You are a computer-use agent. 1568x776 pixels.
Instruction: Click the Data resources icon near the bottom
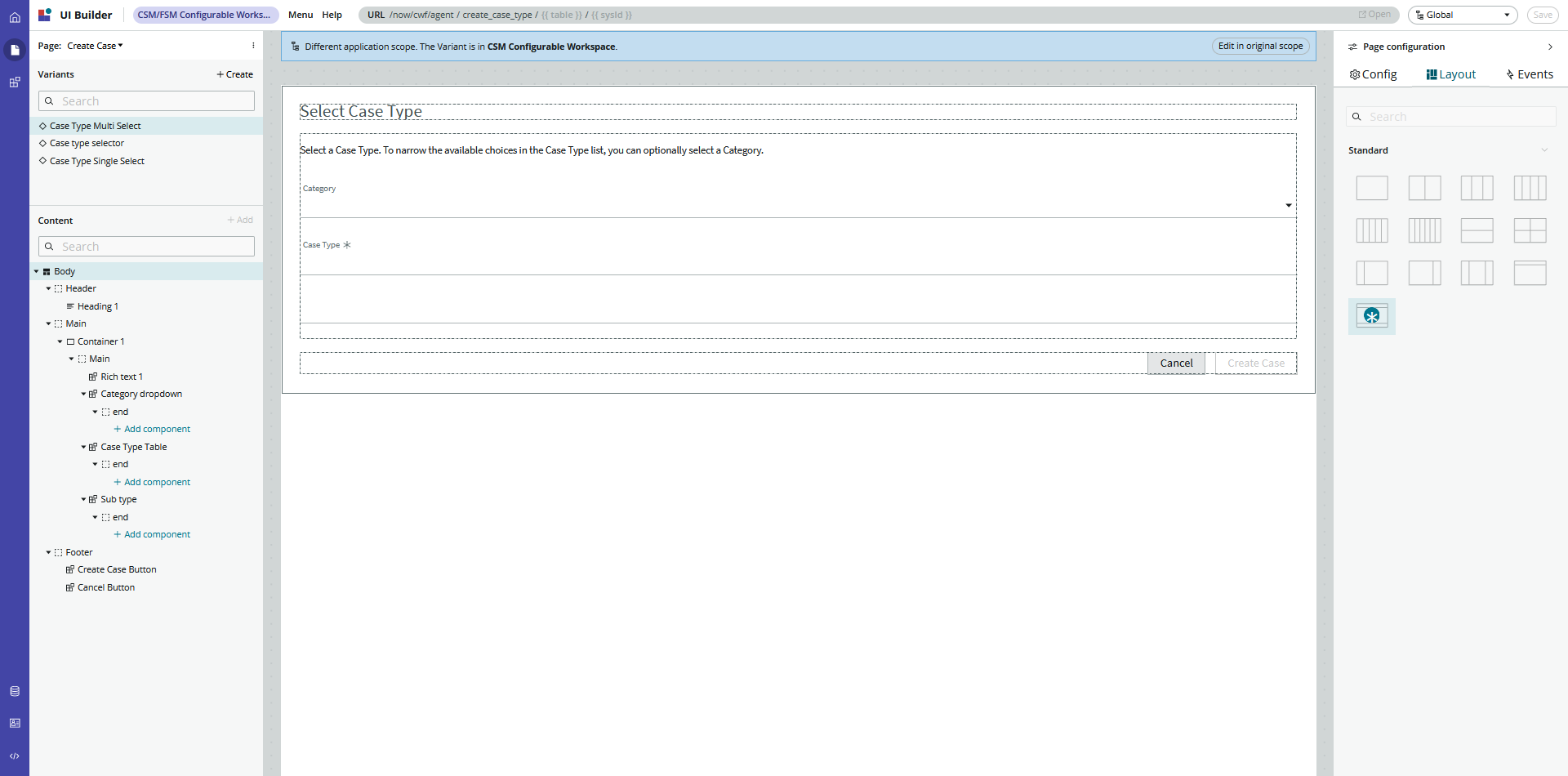[x=15, y=690]
